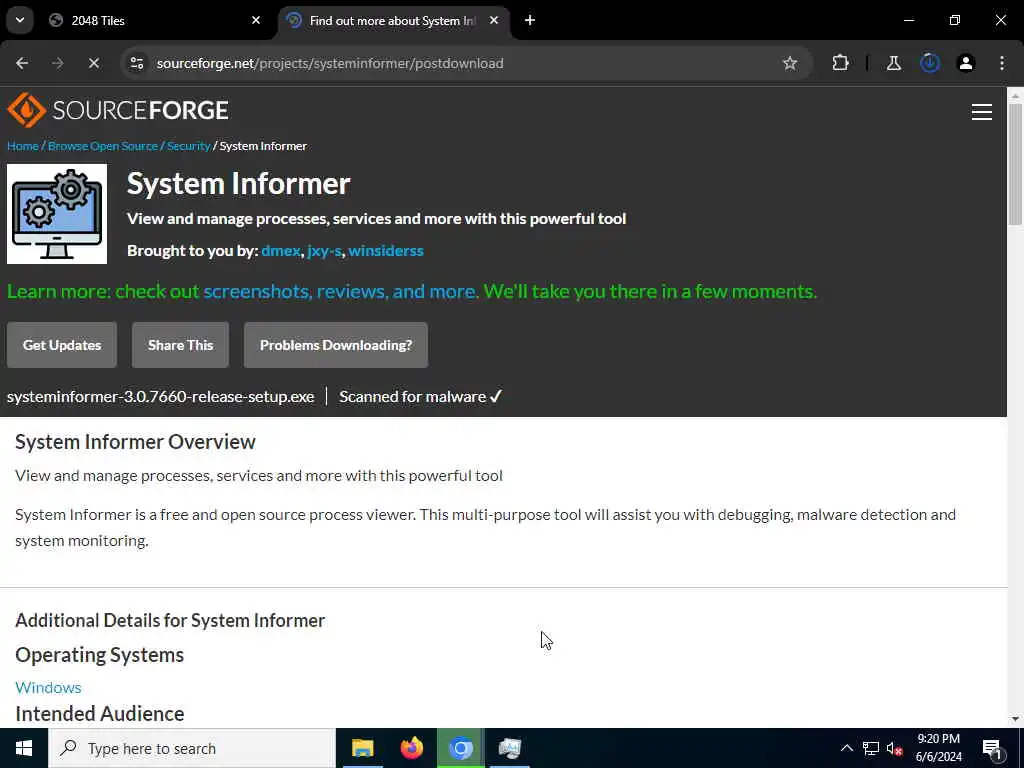1024x768 pixels.
Task: Open Firefox from the taskbar
Action: coord(411,748)
